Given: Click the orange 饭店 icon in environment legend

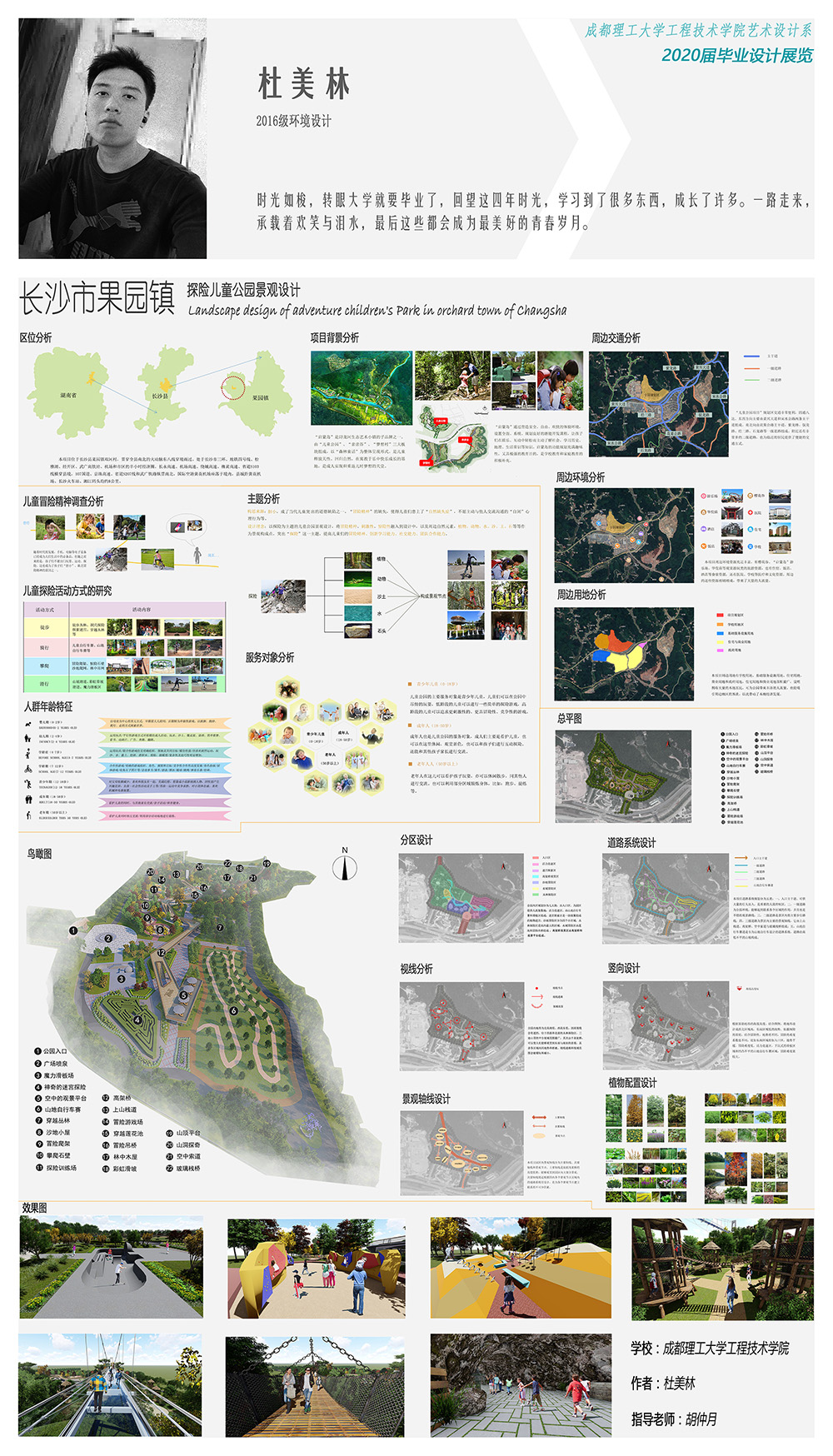Looking at the screenshot, I should click(704, 546).
